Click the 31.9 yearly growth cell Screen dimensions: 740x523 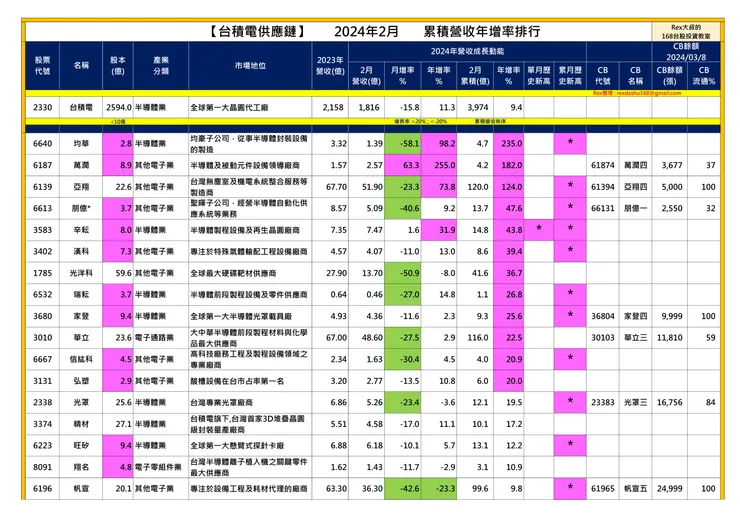coord(439,230)
